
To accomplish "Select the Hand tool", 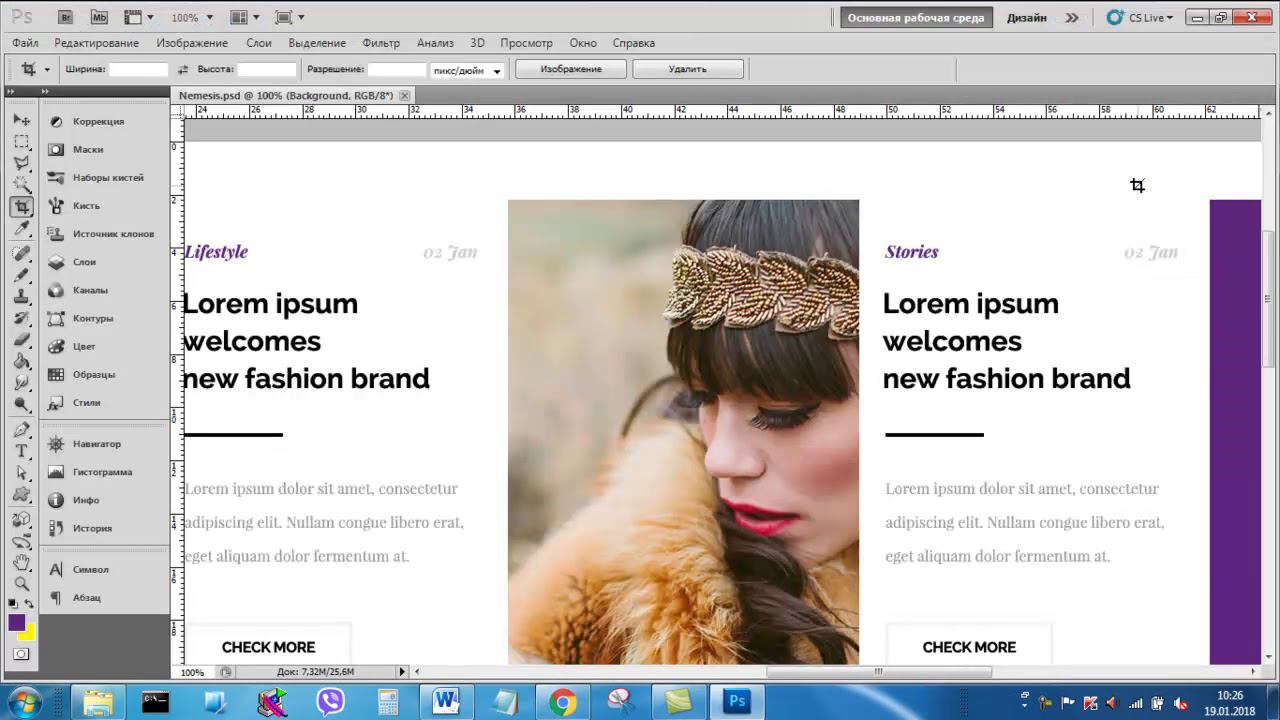I will pyautogui.click(x=21, y=563).
